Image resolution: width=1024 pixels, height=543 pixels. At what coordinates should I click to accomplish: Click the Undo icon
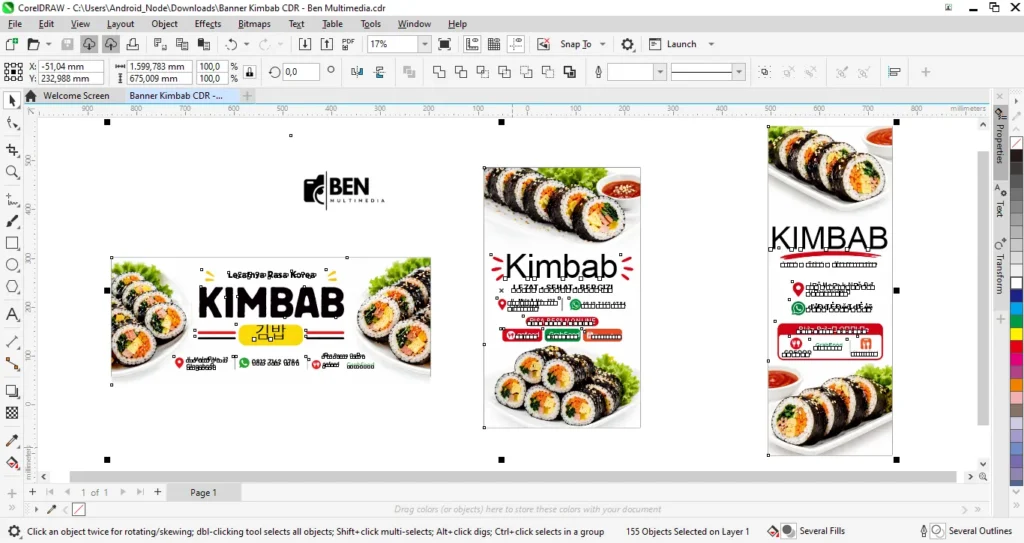tap(231, 44)
